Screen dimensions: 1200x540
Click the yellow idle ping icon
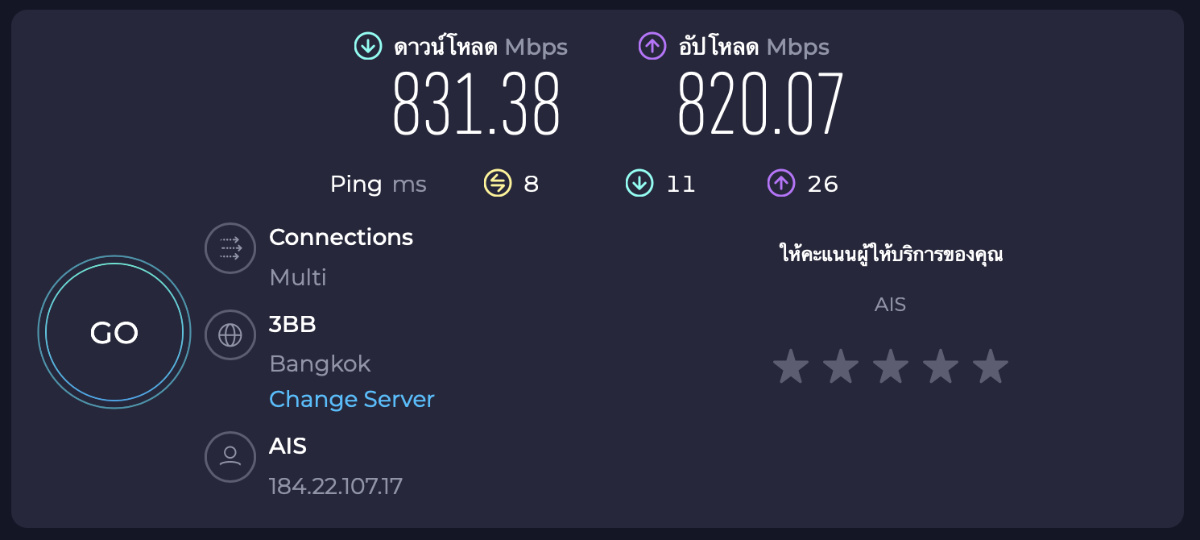497,183
